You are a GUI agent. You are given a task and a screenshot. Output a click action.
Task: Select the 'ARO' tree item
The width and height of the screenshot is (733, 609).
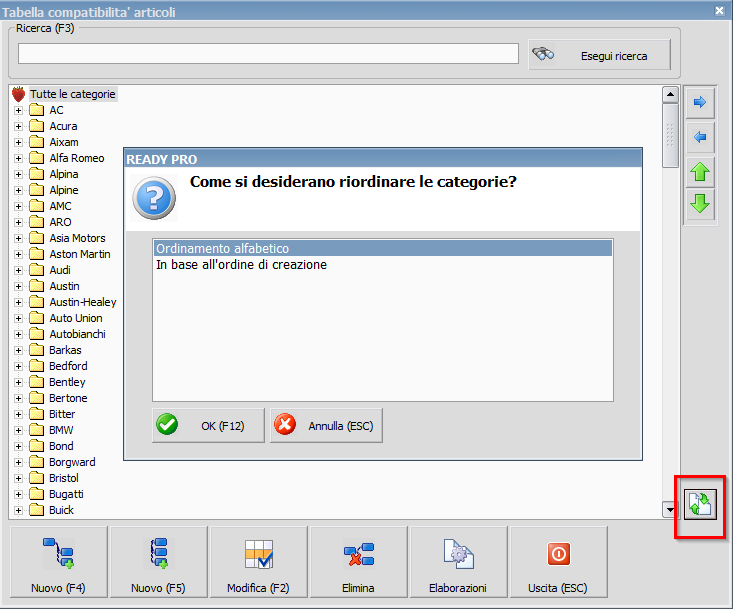click(60, 222)
